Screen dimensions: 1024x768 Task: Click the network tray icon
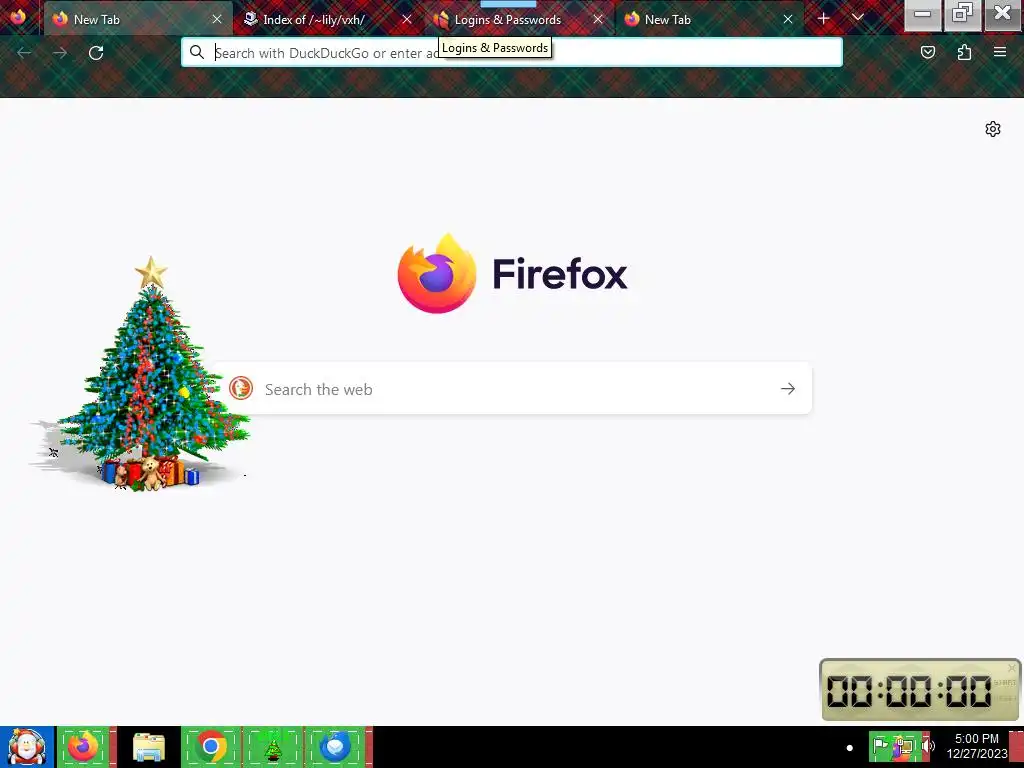pyautogui.click(x=906, y=746)
